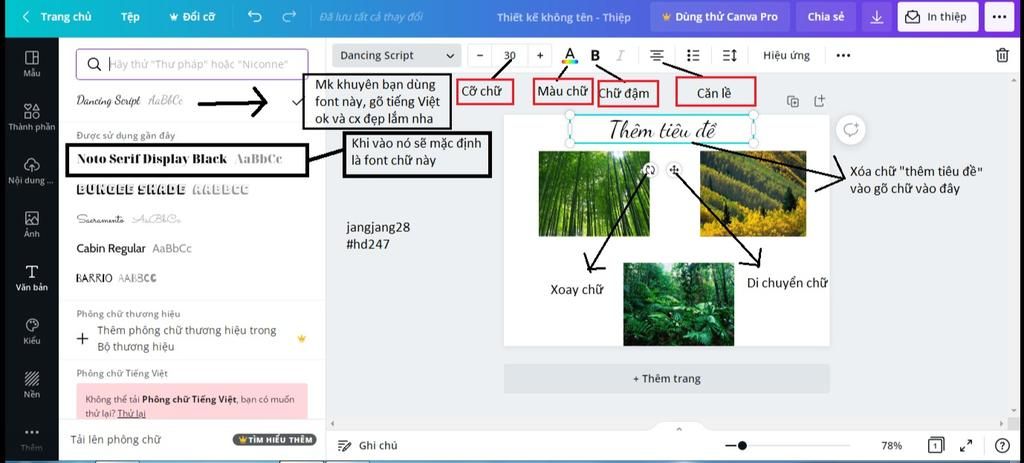Toggle bulleted list formatting
The image size is (1024, 463).
coord(694,56)
